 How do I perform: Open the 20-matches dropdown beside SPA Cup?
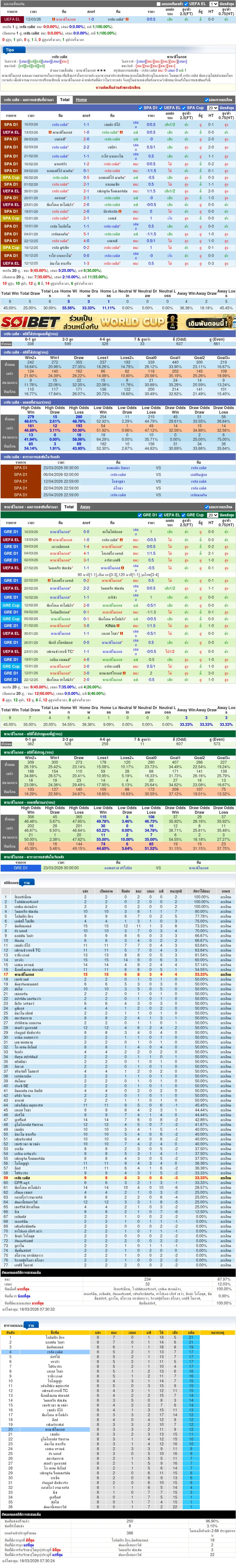(x=212, y=108)
